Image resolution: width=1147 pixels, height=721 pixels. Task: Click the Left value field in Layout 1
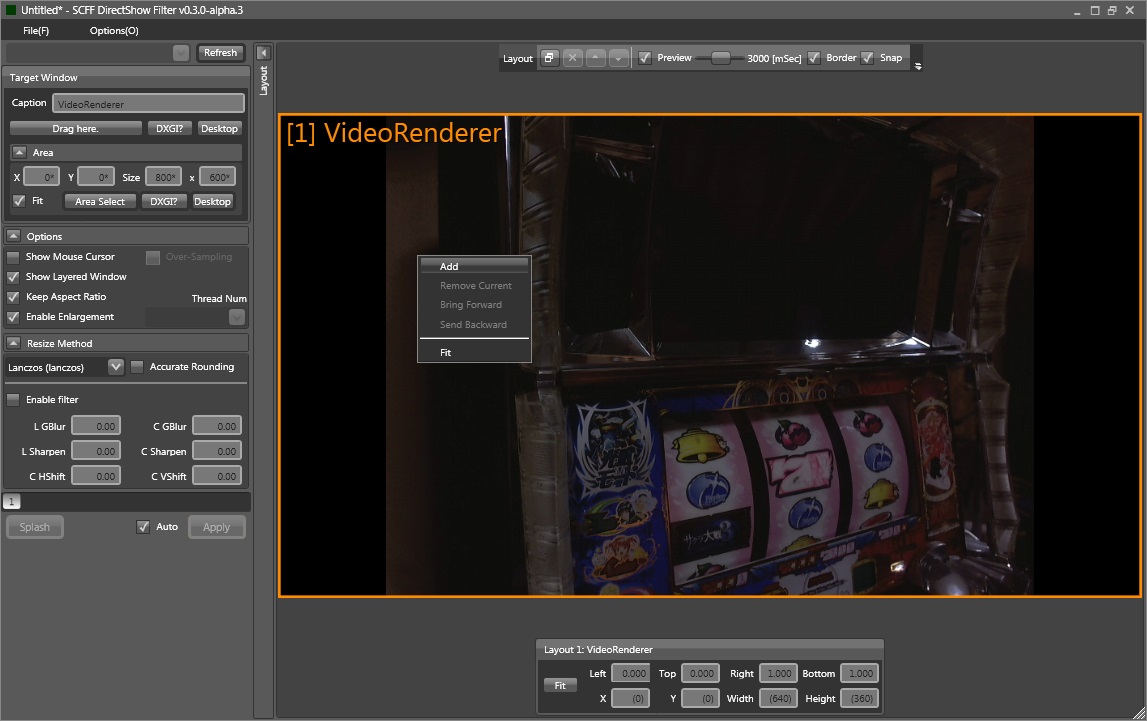631,673
